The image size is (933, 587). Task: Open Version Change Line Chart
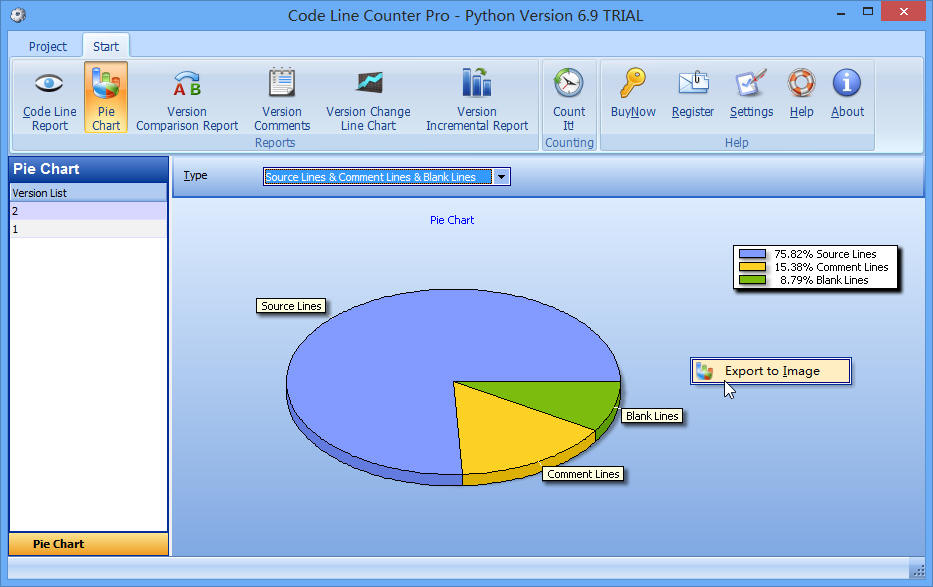pyautogui.click(x=368, y=98)
